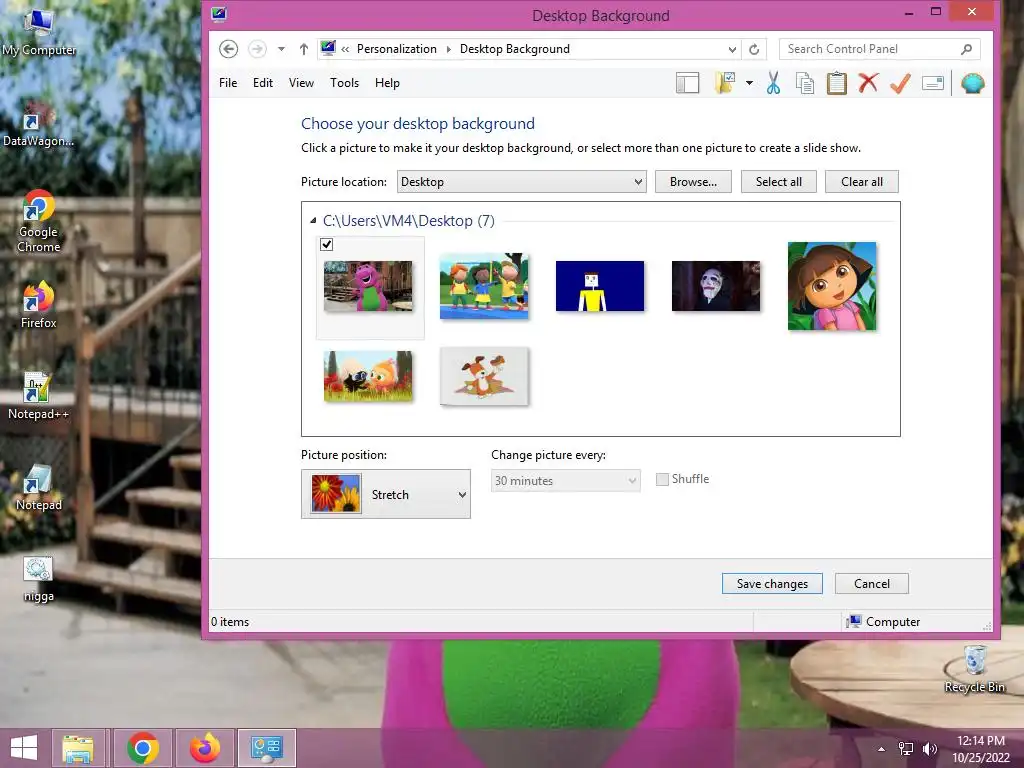The width and height of the screenshot is (1024, 768).
Task: Expand the address bar previous locations dropdown
Action: (732, 49)
